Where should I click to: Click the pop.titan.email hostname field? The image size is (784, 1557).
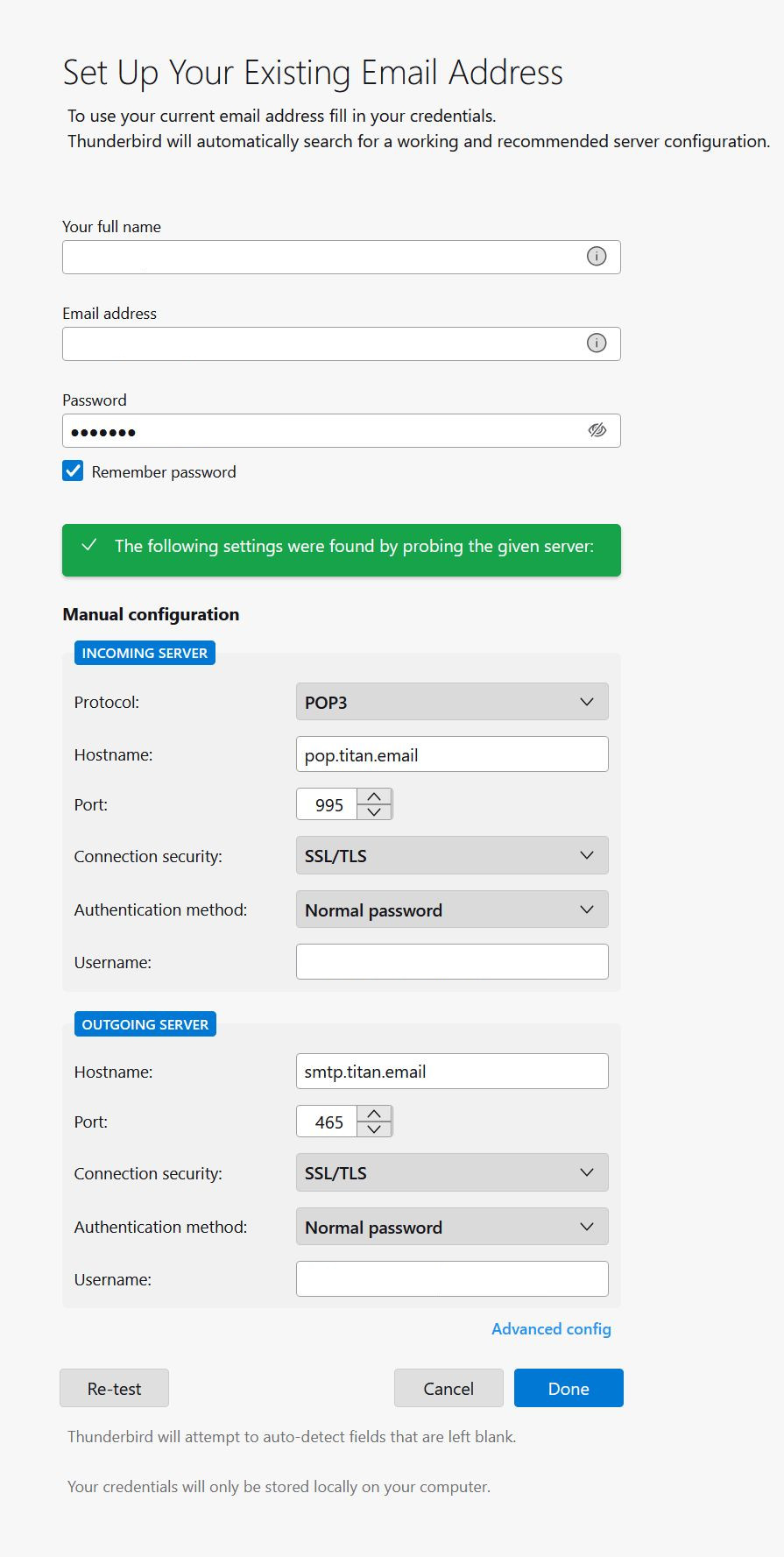click(452, 754)
